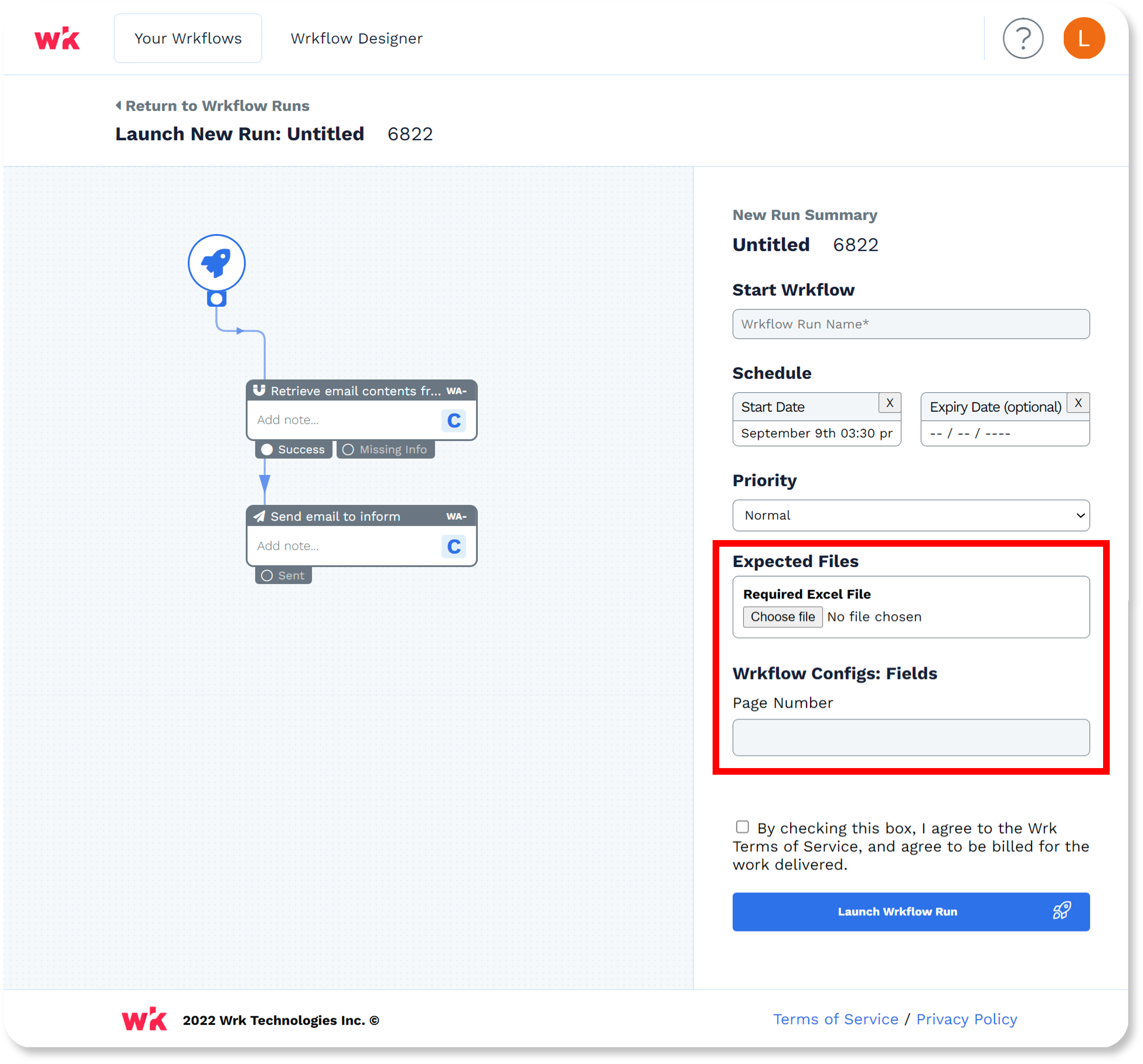Clear the Start Date with its X button
This screenshot has width=1143, height=1064.
coord(889,402)
